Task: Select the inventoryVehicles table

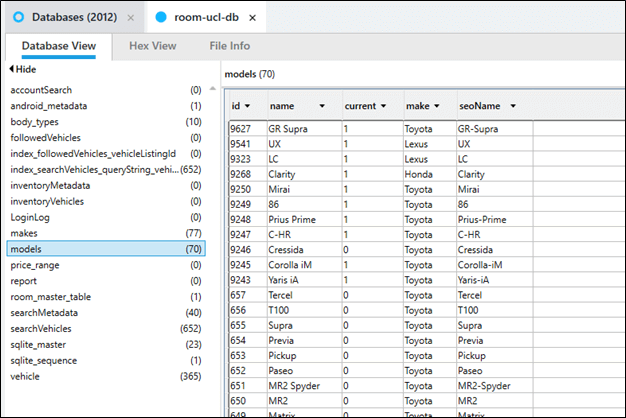Action: pos(106,202)
